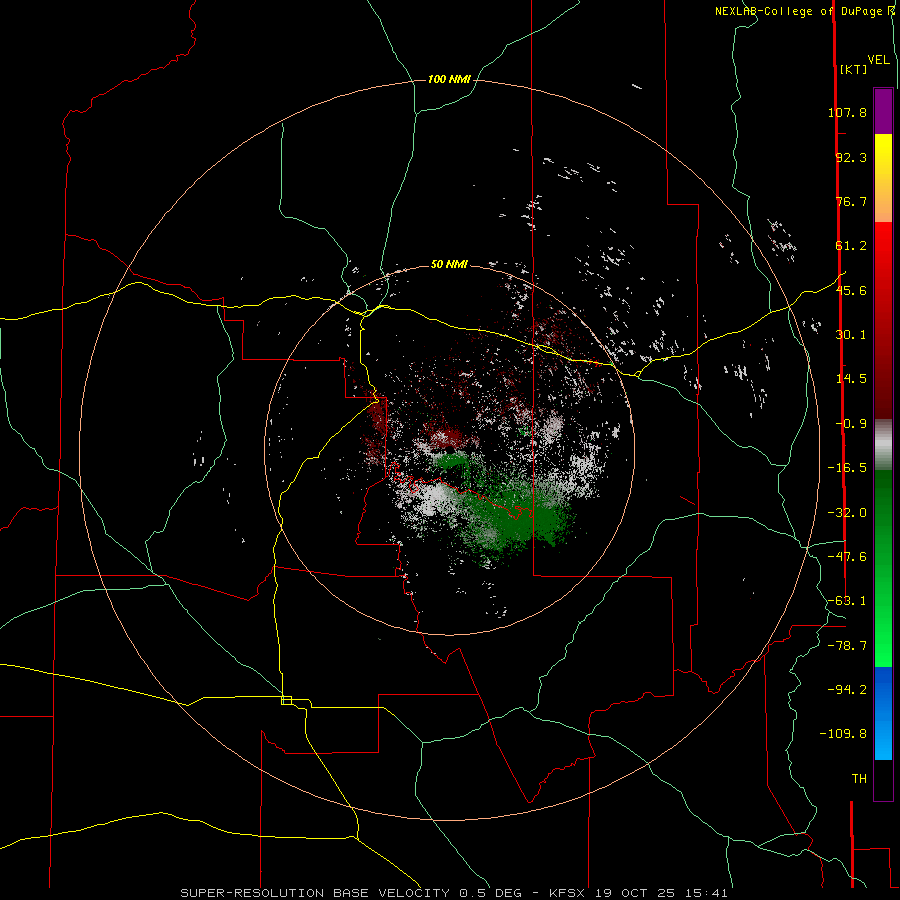Click the Super-Resolution Base Velocity caption at bottom

453,893
